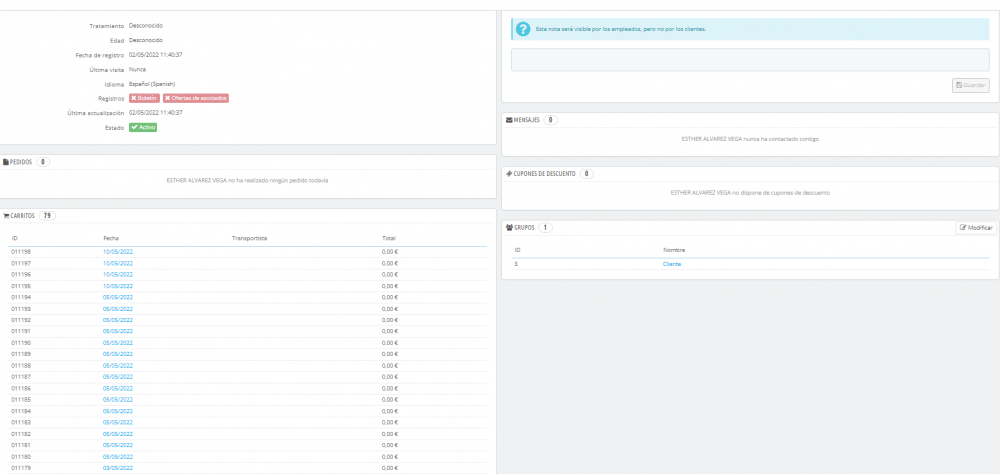Select the cart ID 011188 cell
The height and width of the screenshot is (474, 1000).
coord(21,366)
